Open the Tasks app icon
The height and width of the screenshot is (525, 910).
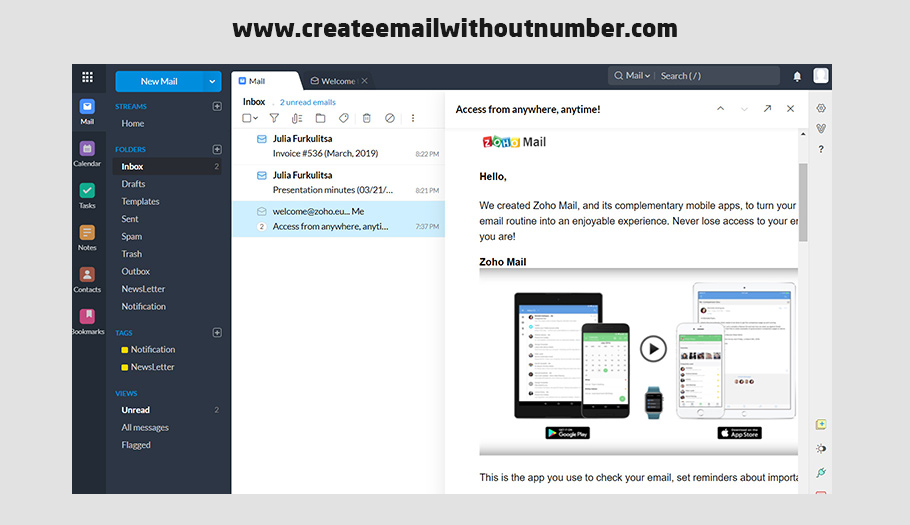[x=87, y=195]
